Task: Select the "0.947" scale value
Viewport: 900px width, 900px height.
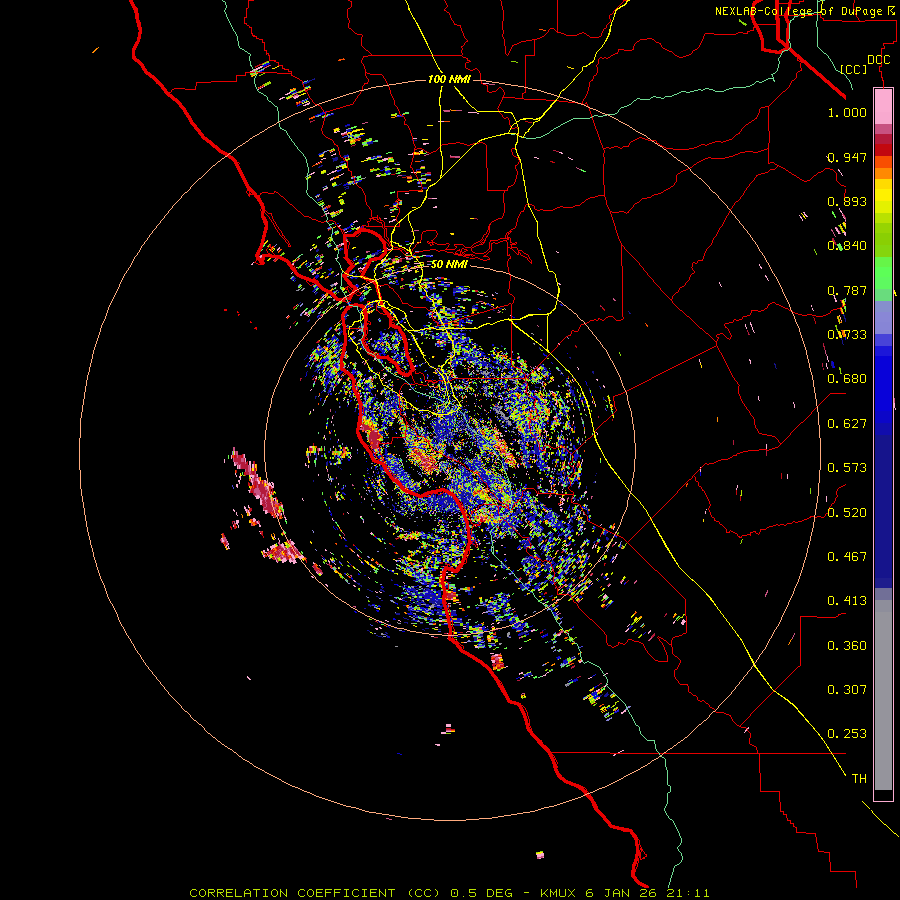Action: [847, 157]
